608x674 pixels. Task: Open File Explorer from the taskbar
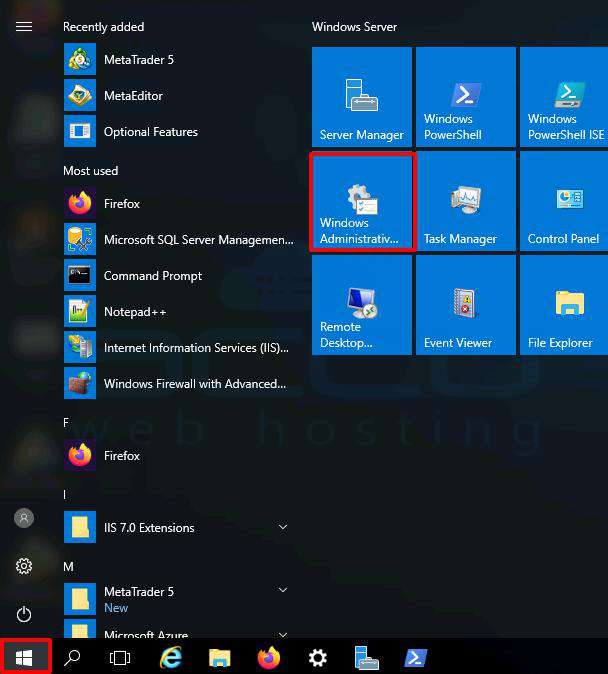point(220,657)
